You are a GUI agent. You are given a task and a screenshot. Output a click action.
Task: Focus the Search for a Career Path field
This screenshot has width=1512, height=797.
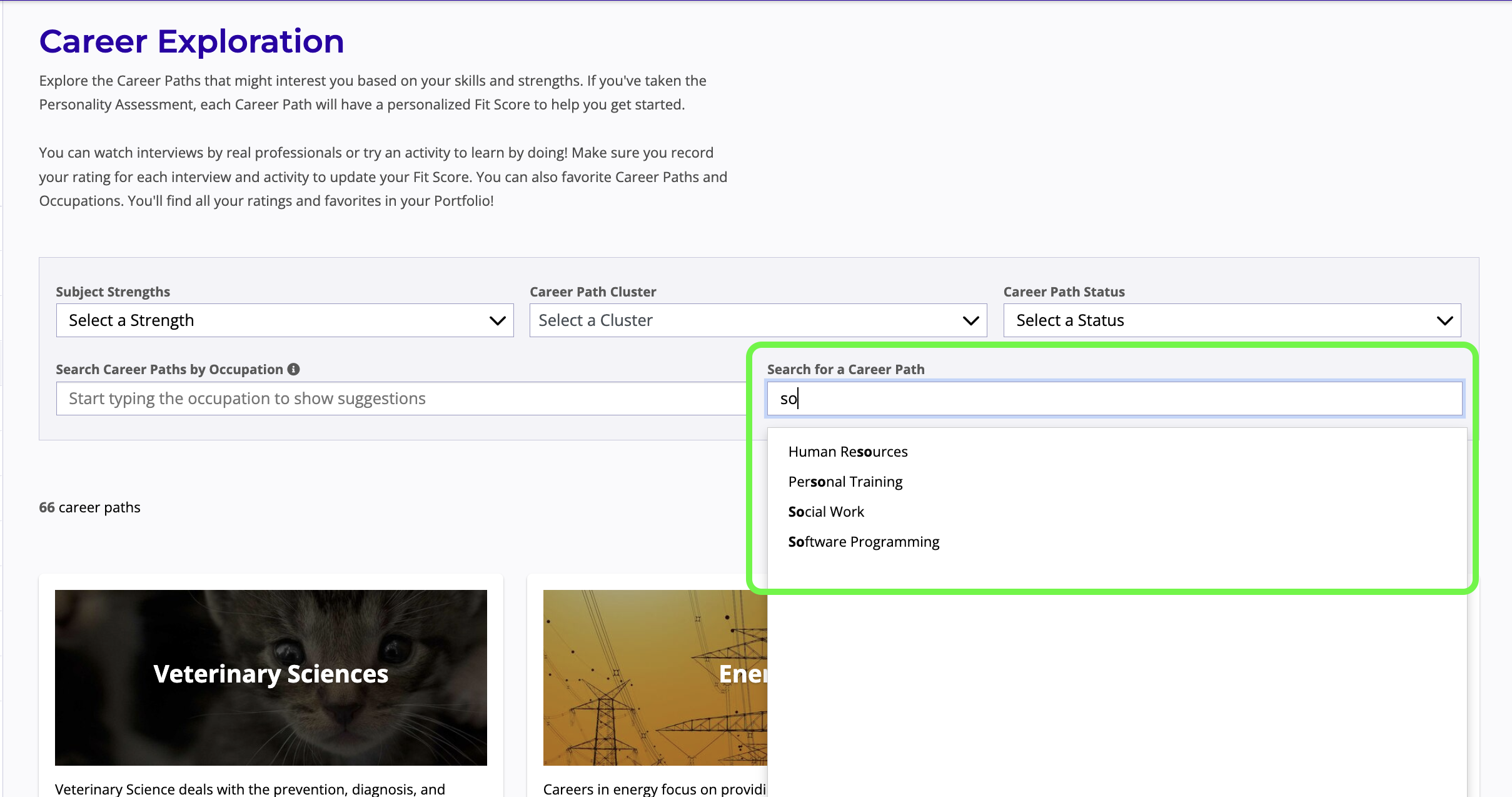(x=1113, y=399)
